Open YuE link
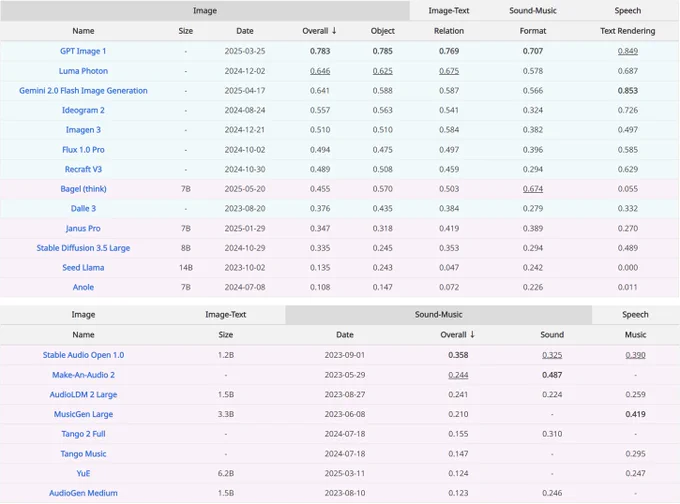The height and width of the screenshot is (504, 680). (83, 474)
